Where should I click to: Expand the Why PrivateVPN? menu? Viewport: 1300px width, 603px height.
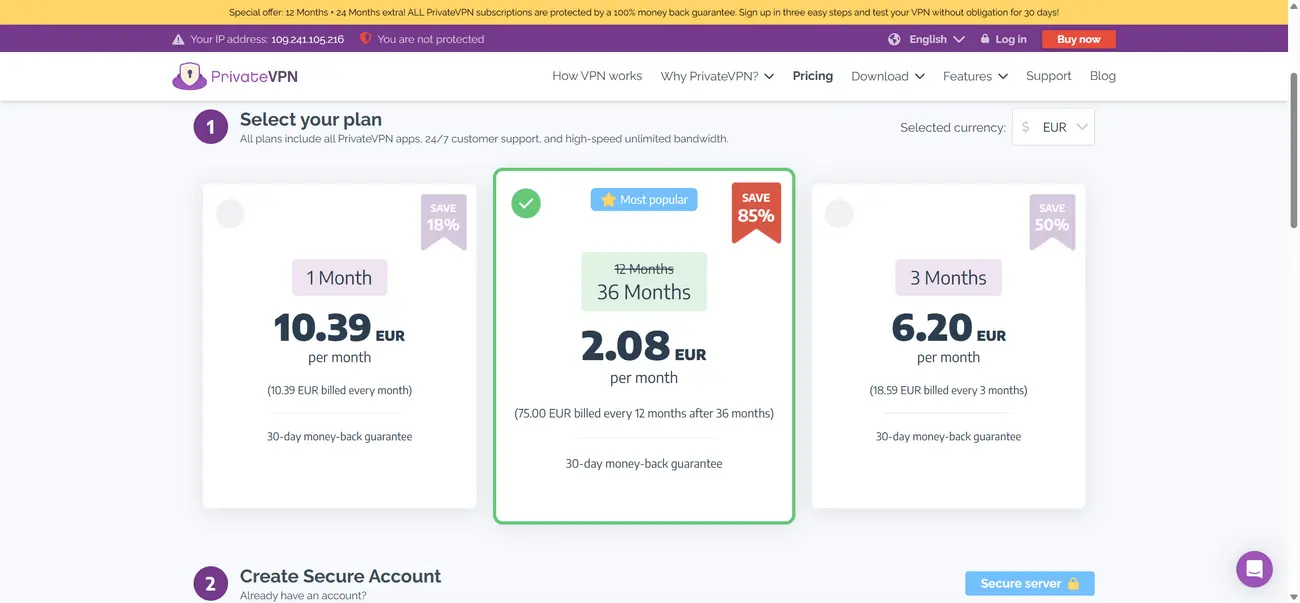click(717, 76)
